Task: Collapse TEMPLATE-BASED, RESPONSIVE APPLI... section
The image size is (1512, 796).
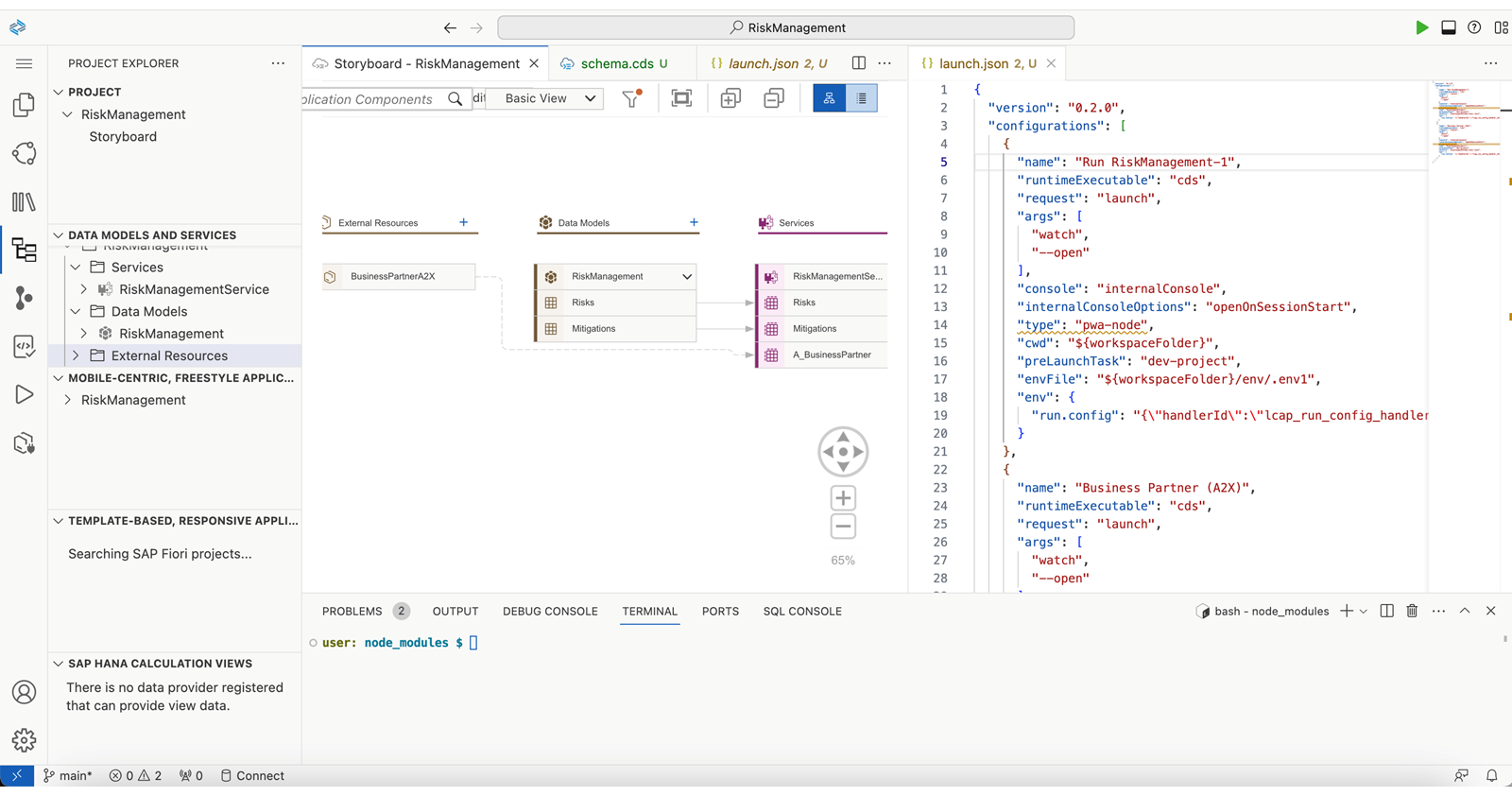Action: (59, 521)
